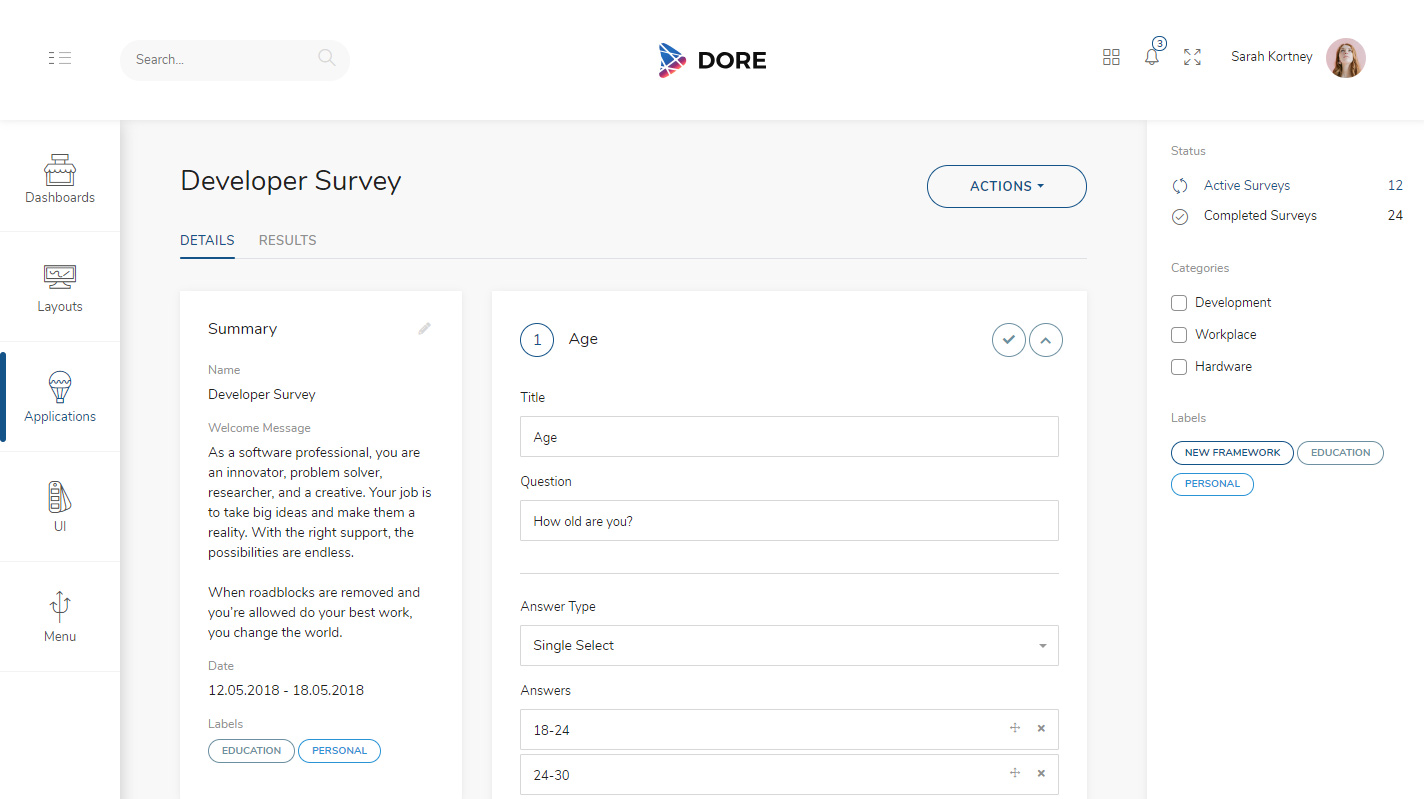Select the Hardware checkbox

(1179, 366)
